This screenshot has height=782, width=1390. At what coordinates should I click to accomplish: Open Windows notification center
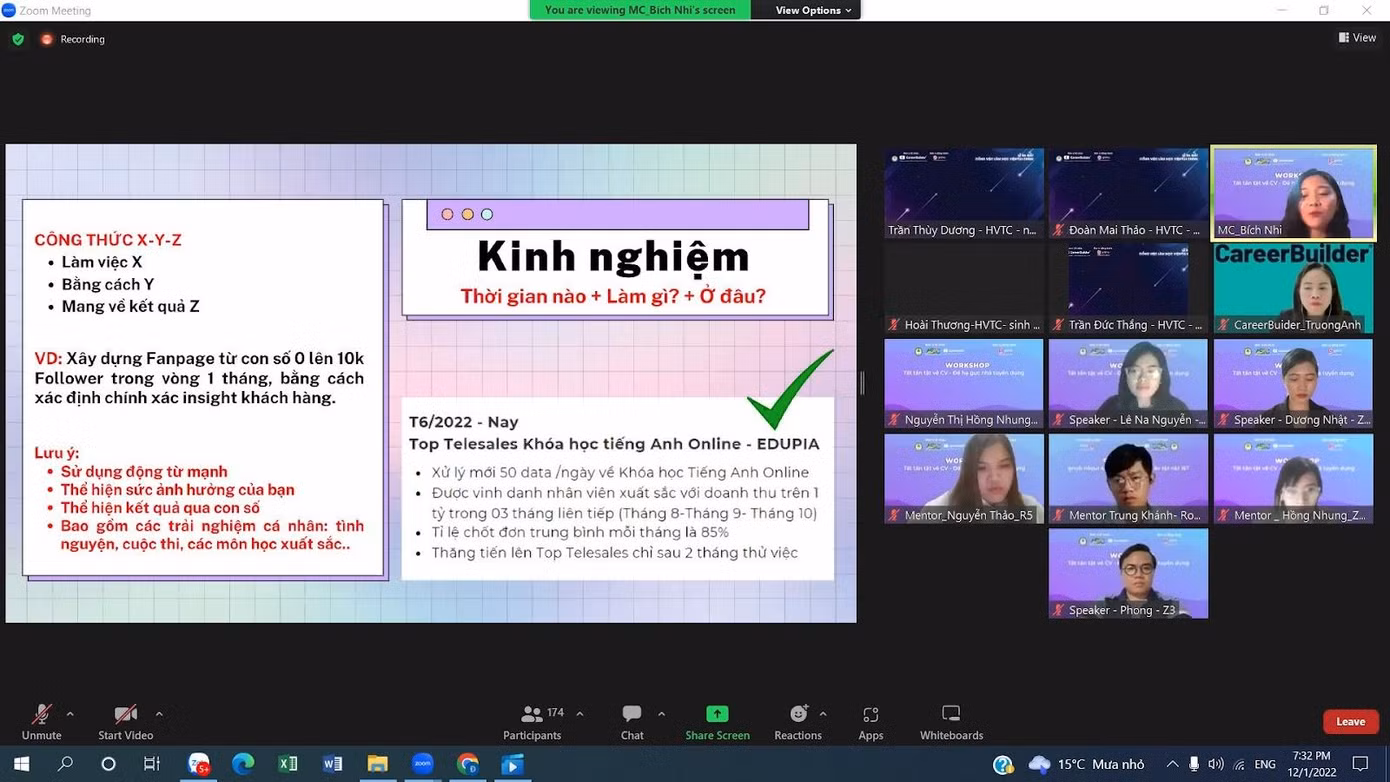coord(1360,765)
